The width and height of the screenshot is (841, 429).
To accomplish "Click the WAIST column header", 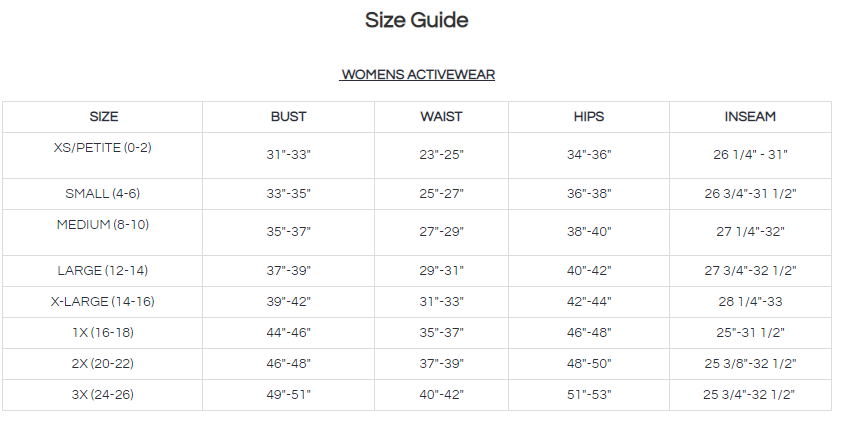I will point(441,117).
